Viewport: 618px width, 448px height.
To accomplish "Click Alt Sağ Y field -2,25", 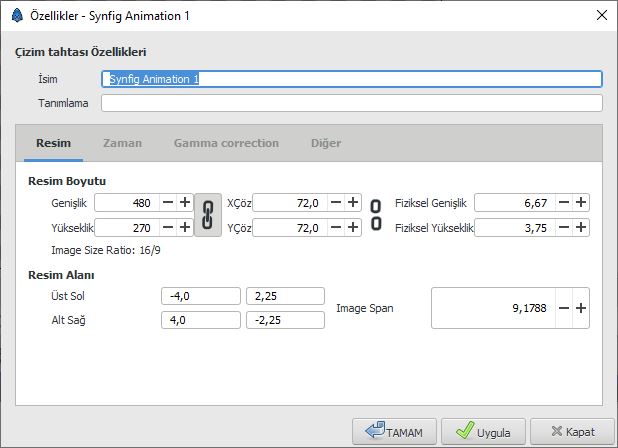I will coord(285,320).
